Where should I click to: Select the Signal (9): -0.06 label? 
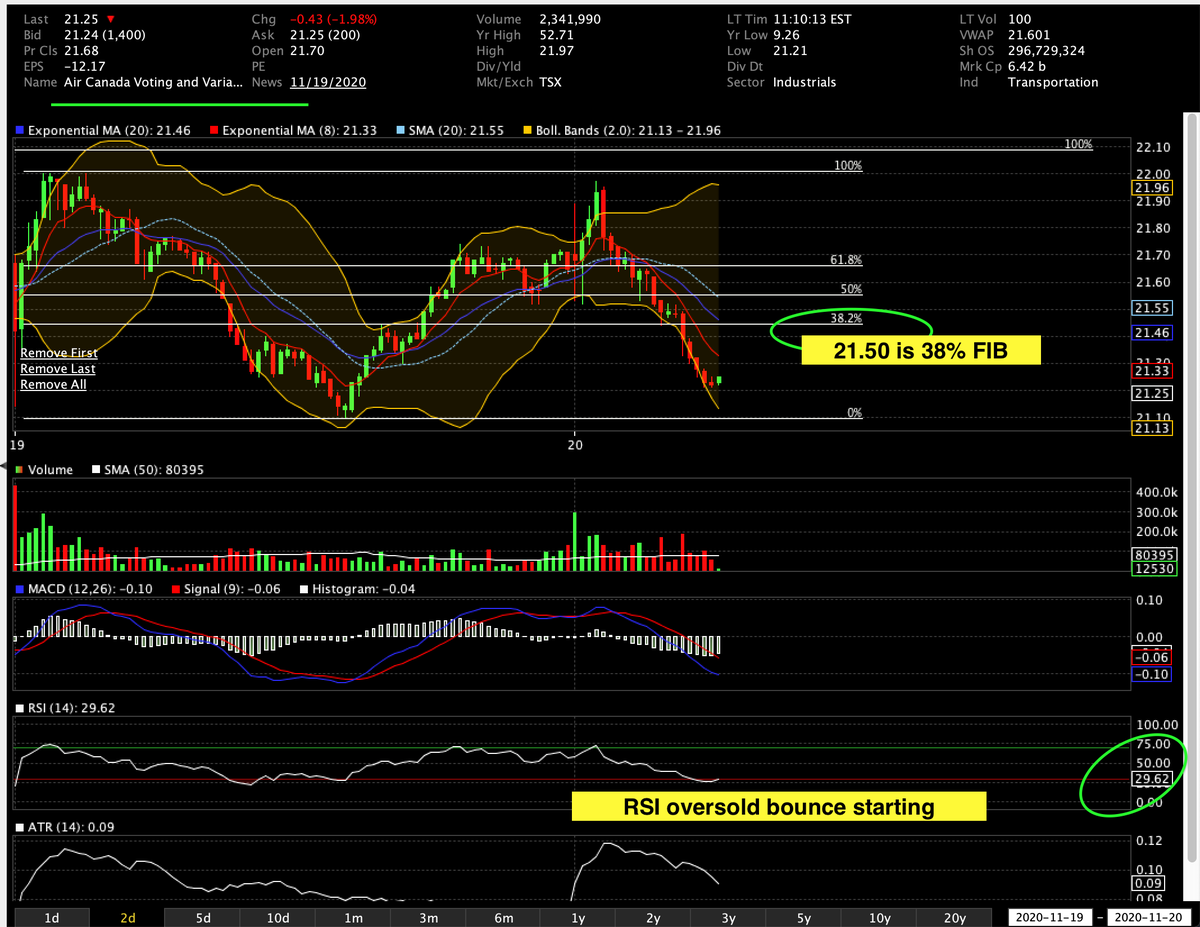click(234, 589)
